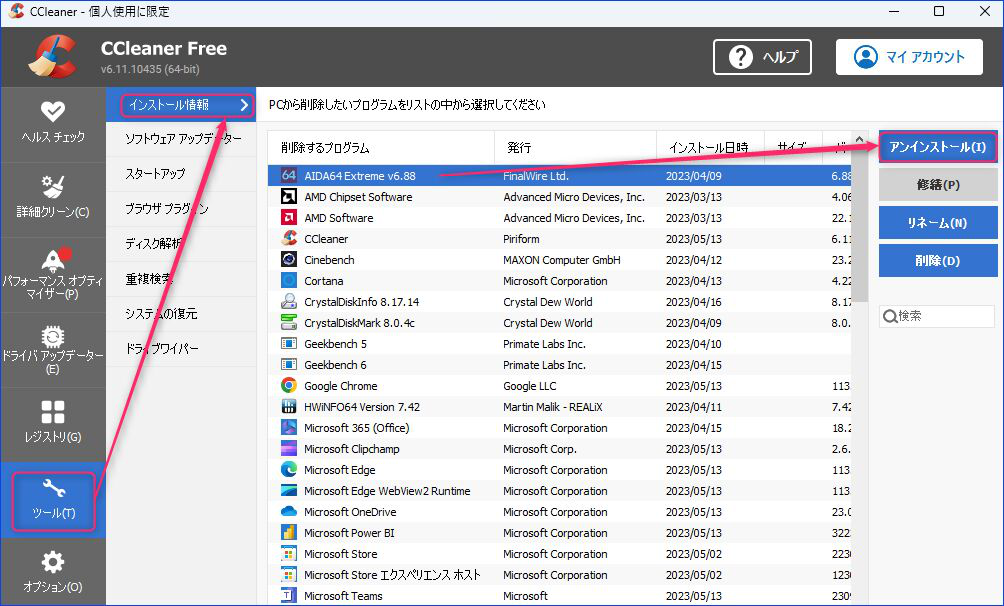Click the Microsoft Store icon in the list
The width and height of the screenshot is (1004, 606).
point(289,553)
